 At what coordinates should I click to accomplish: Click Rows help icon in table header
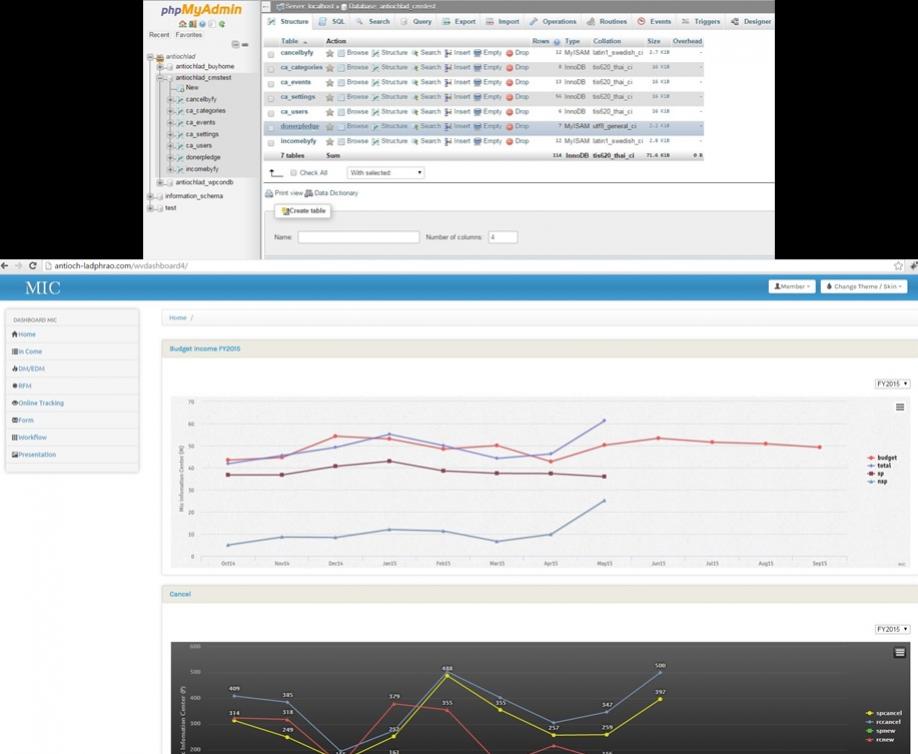557,42
